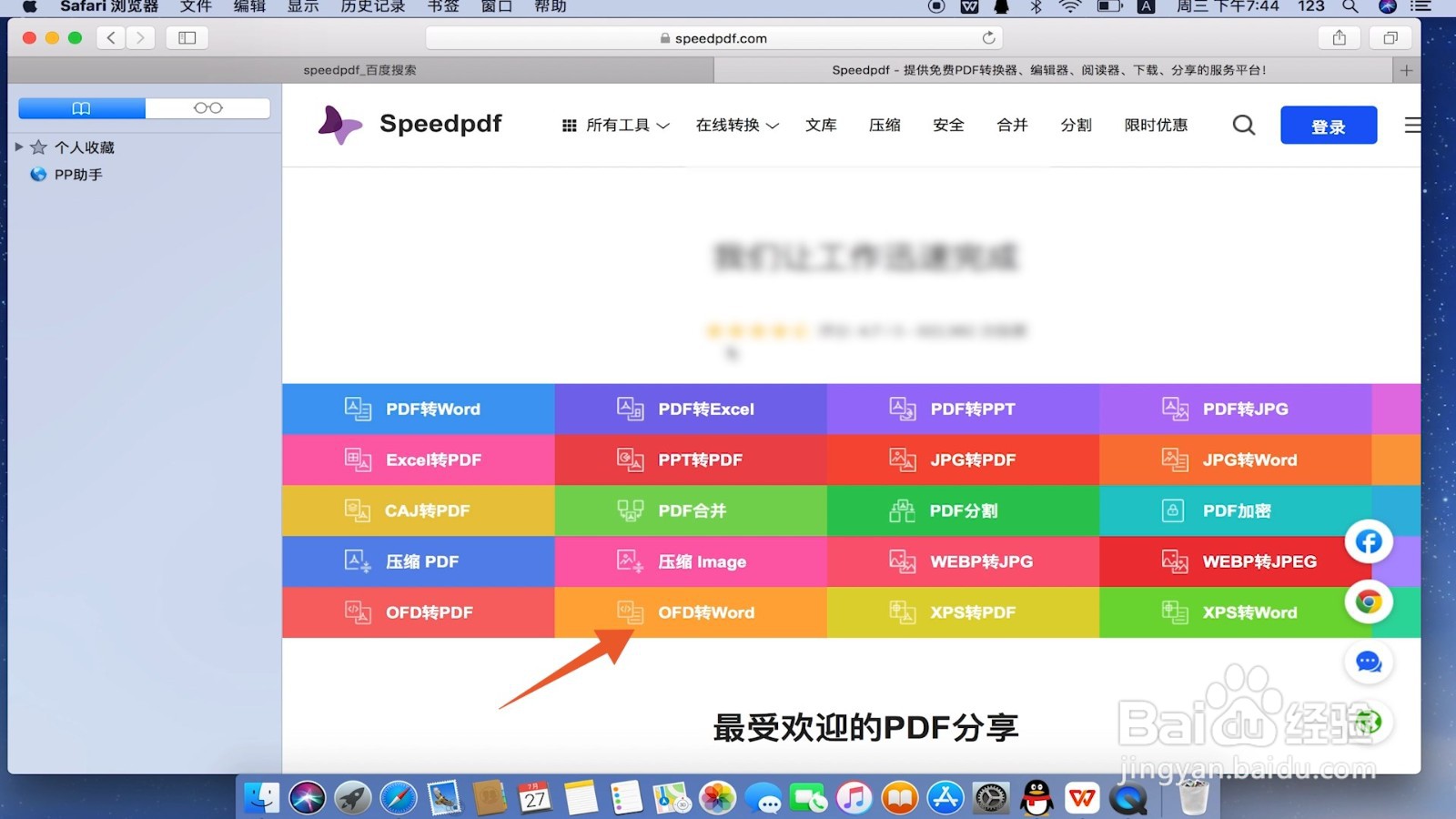Select the JPG转Word tile
The image size is (1456, 819).
tap(1235, 460)
